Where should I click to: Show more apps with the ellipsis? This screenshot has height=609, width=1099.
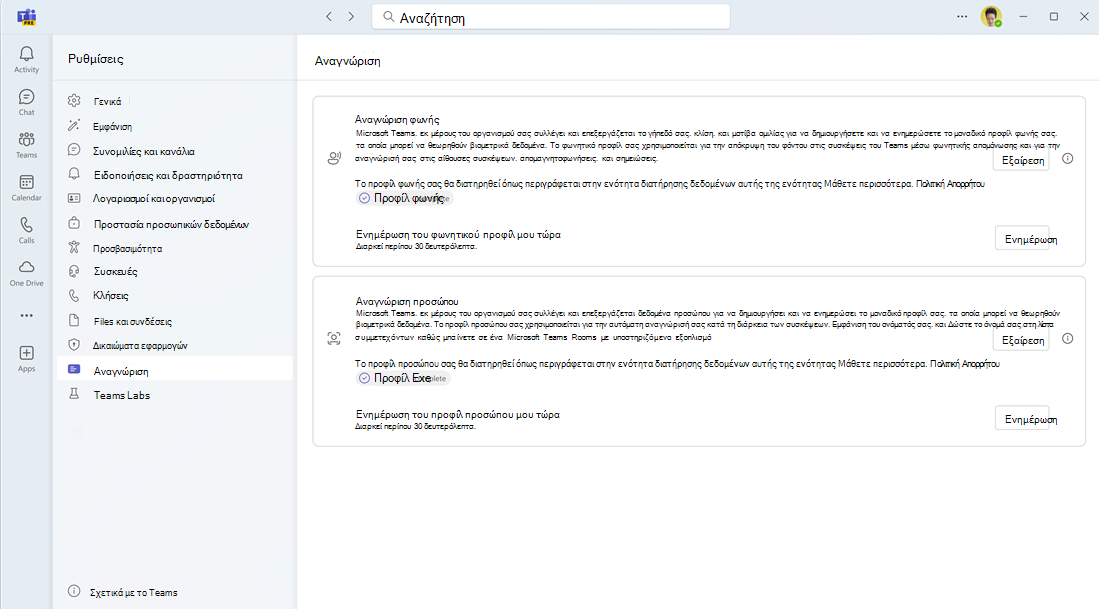coord(27,315)
